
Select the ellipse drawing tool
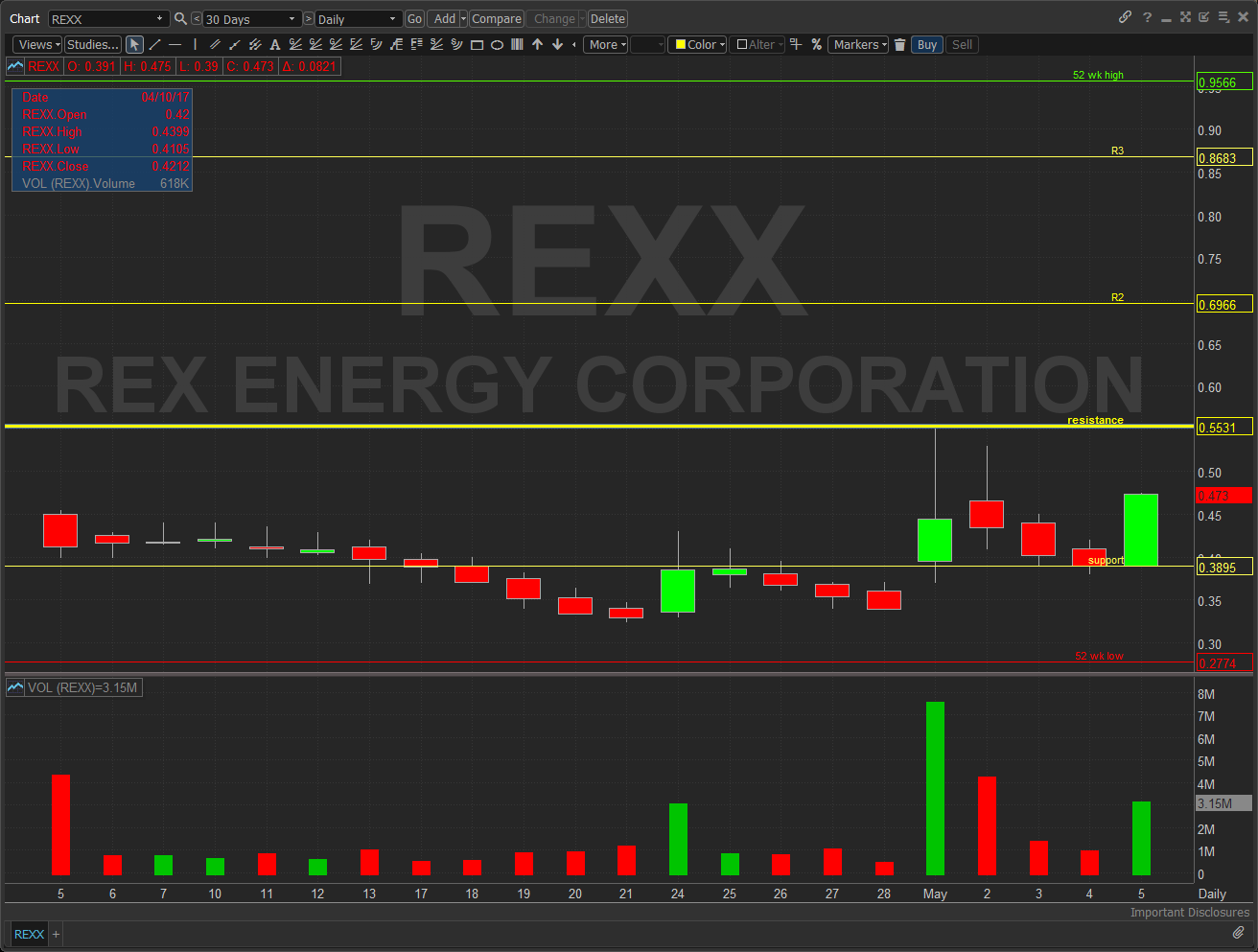497,44
